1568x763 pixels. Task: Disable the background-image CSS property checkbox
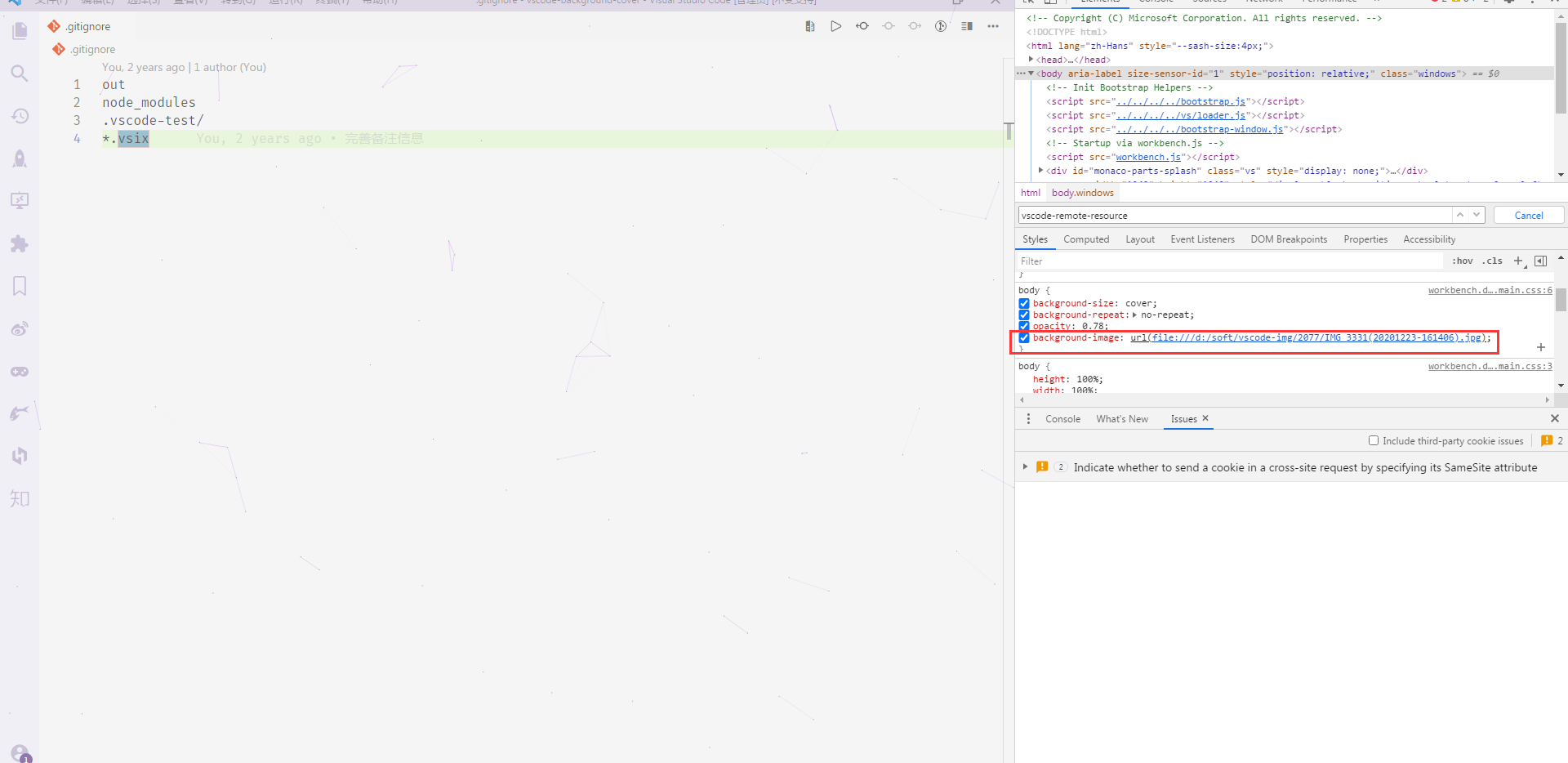click(1023, 337)
